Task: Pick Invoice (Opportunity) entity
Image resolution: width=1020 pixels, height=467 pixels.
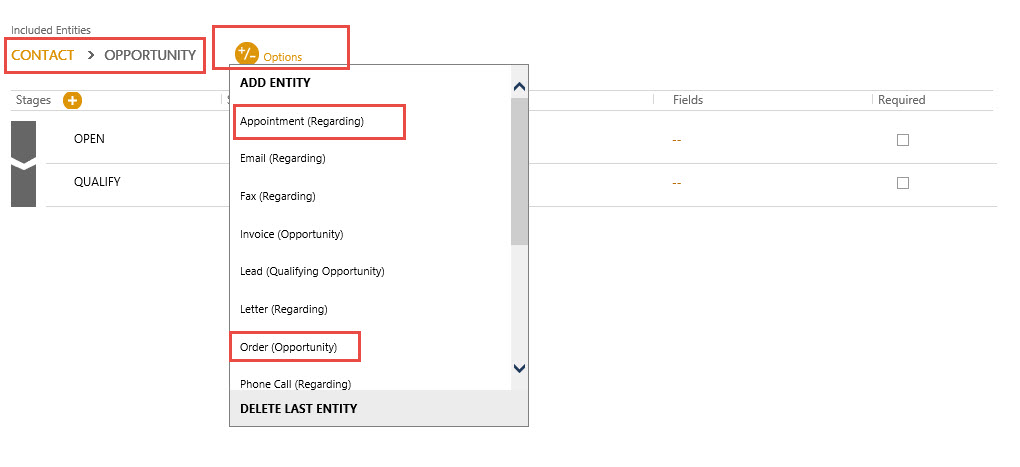Action: pyautogui.click(x=292, y=234)
